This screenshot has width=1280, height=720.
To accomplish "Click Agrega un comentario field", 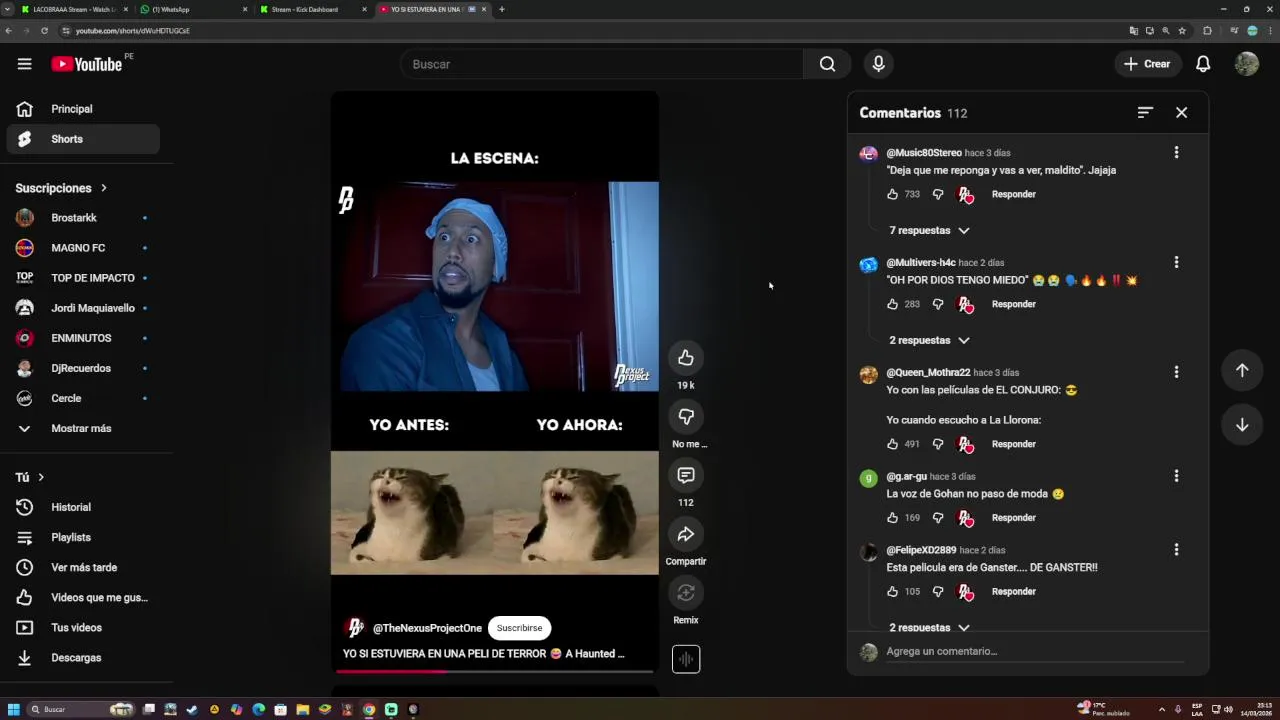I will tap(1034, 651).
